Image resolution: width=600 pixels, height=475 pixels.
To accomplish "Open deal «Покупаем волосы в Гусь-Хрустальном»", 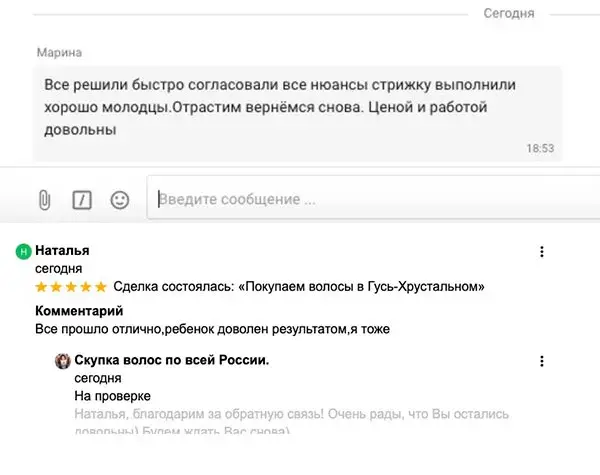I will (x=361, y=286).
